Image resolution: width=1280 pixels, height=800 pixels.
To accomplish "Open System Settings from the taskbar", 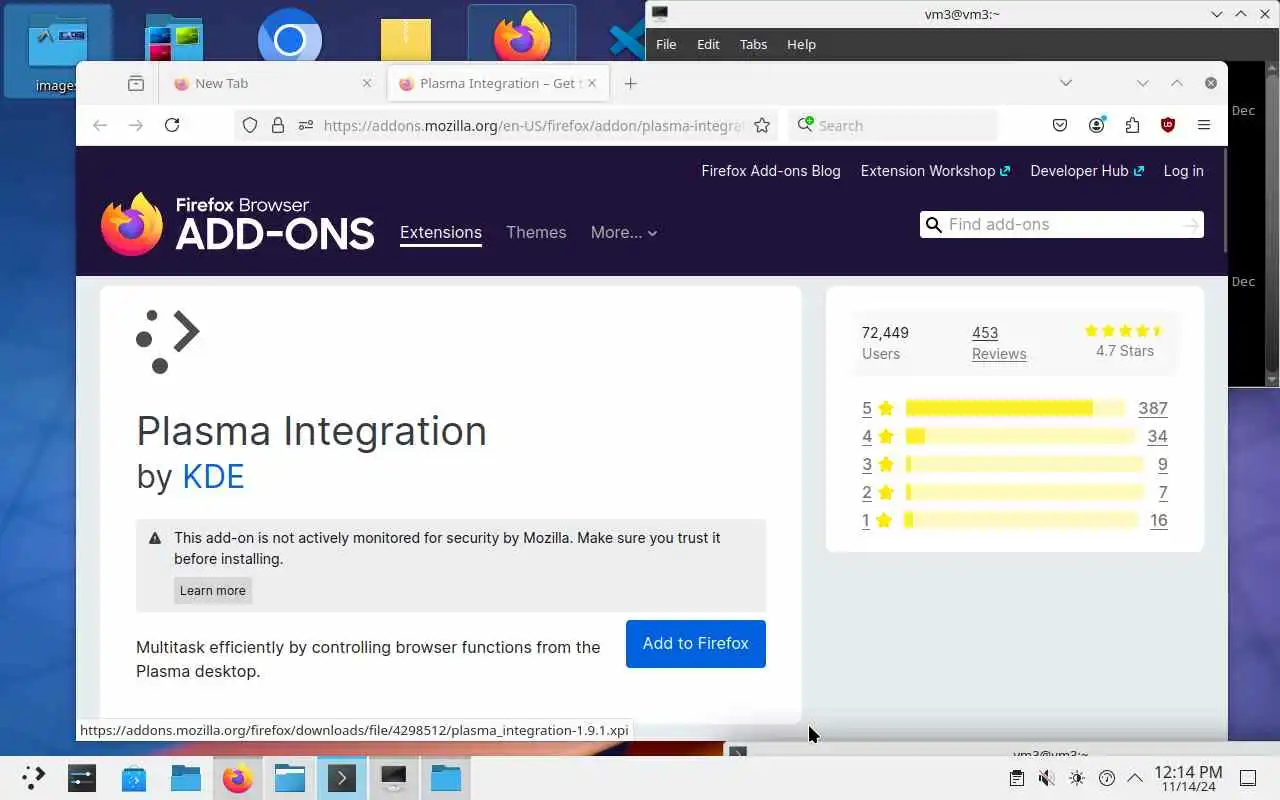I will pyautogui.click(x=82, y=777).
